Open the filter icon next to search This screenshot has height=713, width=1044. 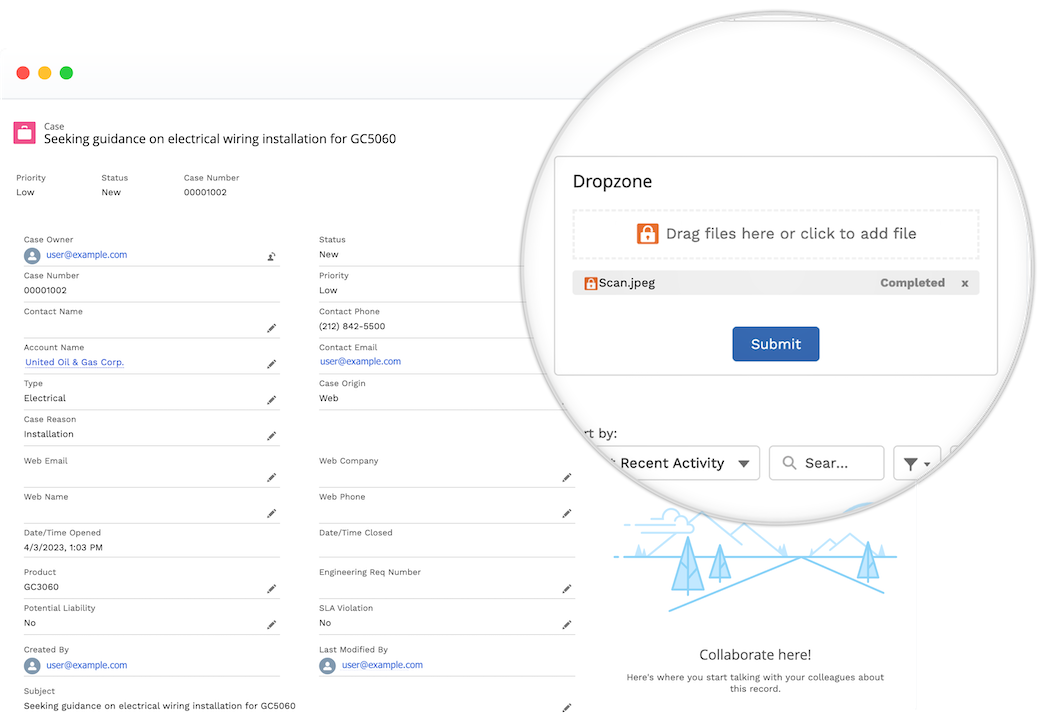pyautogui.click(x=912, y=463)
